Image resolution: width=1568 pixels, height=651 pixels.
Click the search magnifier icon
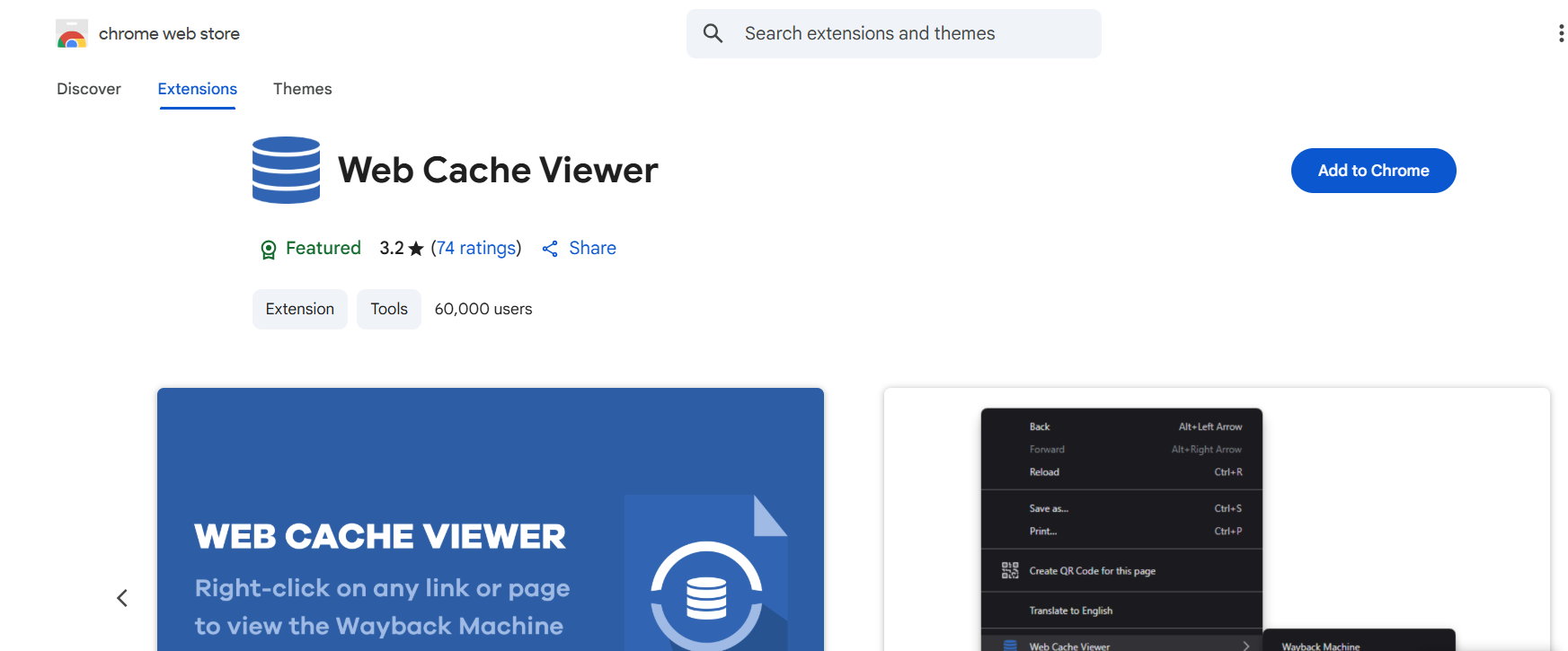coord(713,33)
